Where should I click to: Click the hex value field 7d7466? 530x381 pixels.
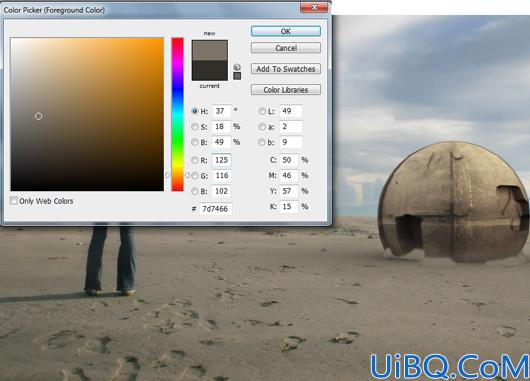click(215, 209)
